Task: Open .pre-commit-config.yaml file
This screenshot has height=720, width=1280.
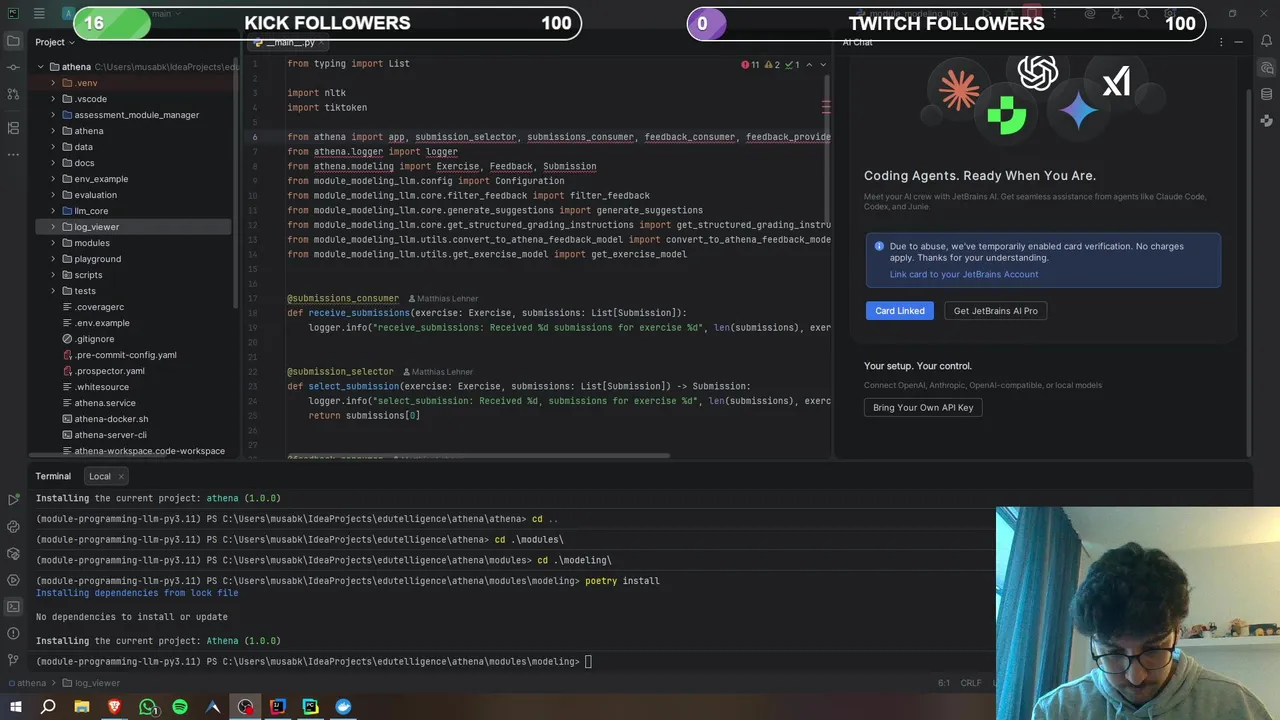Action: point(125,355)
